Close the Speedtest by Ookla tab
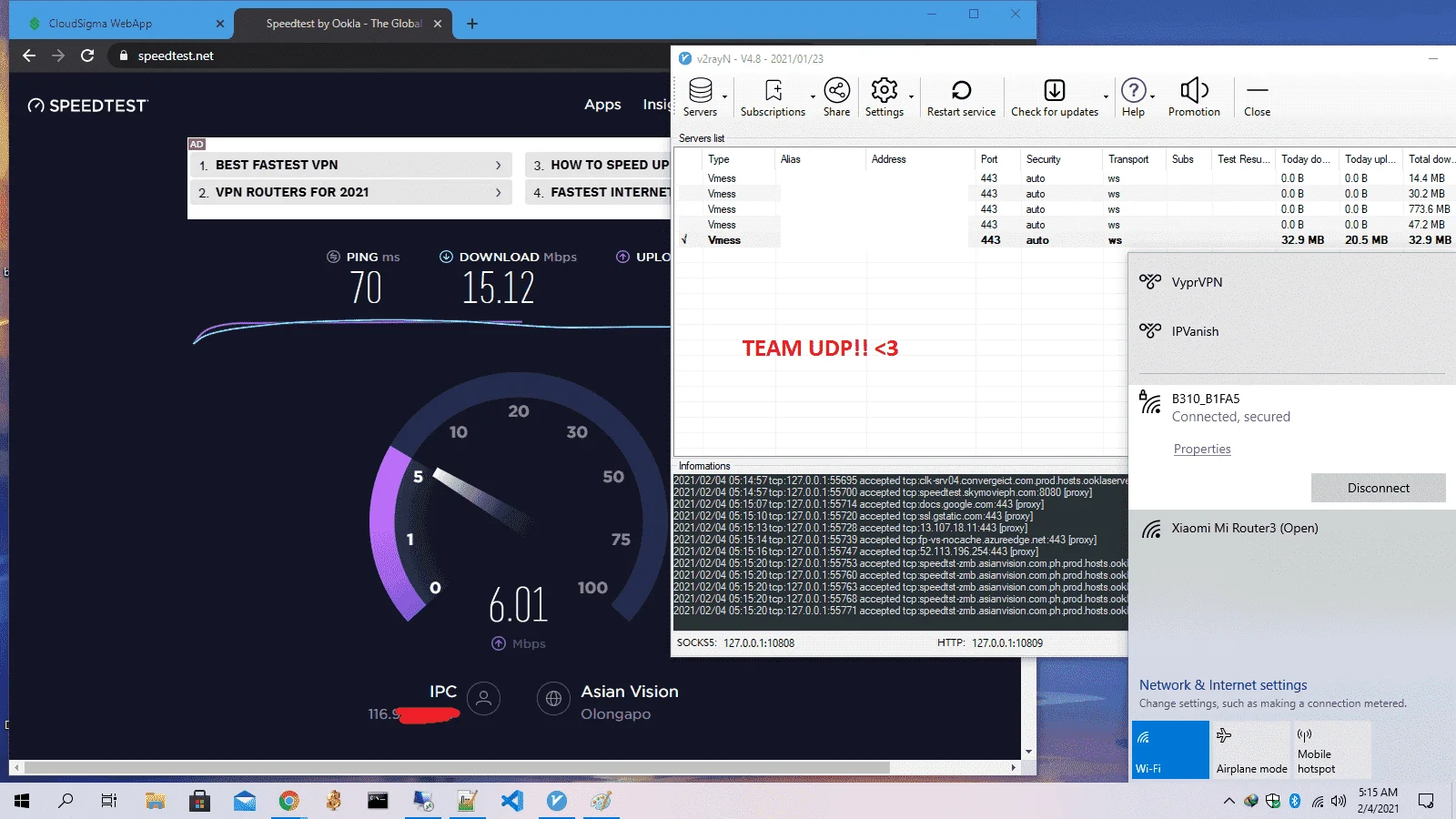This screenshot has height=819, width=1456. click(x=438, y=24)
